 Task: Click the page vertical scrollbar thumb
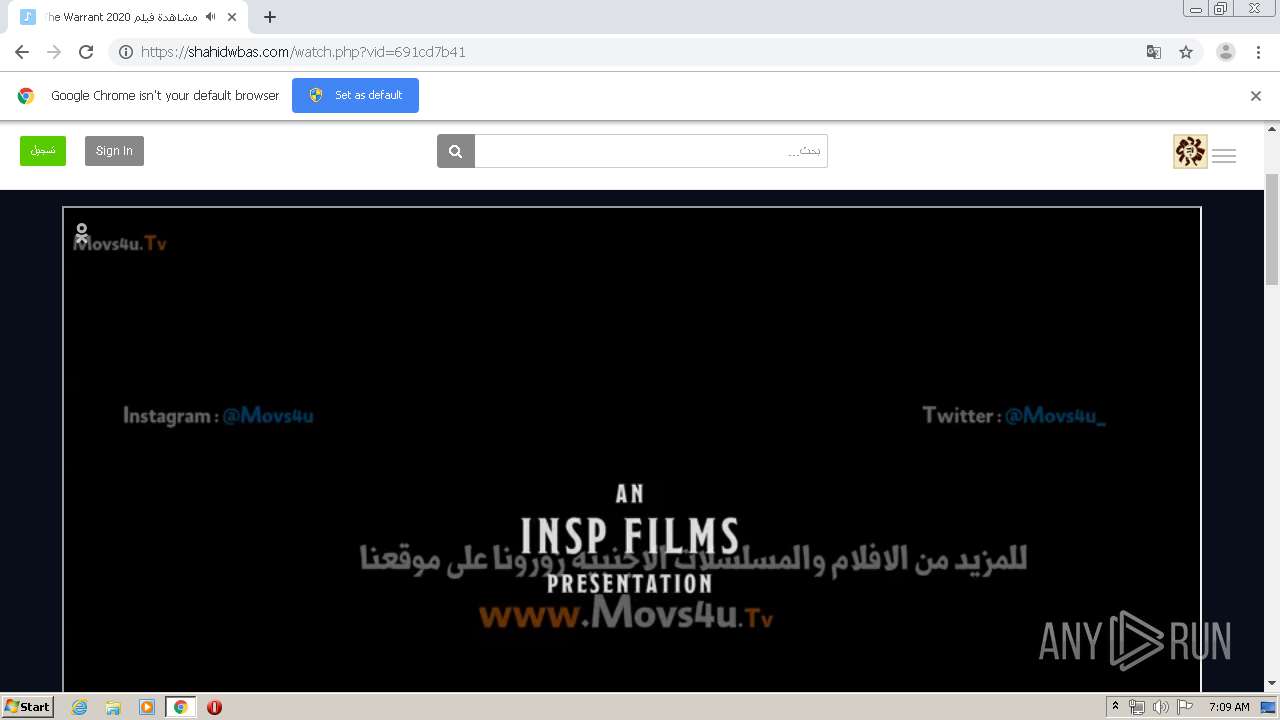pos(1272,228)
